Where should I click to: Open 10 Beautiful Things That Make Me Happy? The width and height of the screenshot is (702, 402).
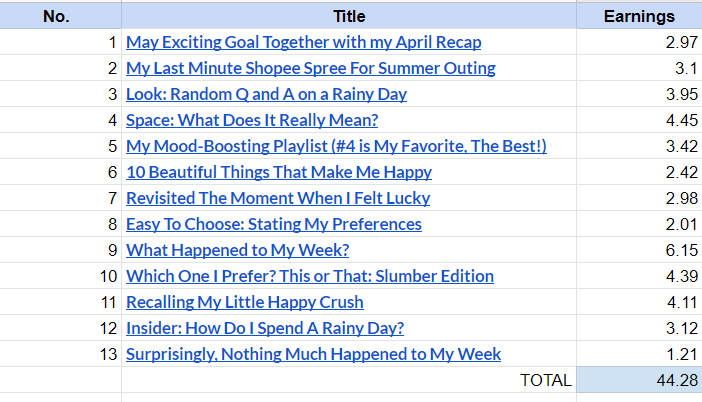click(279, 172)
